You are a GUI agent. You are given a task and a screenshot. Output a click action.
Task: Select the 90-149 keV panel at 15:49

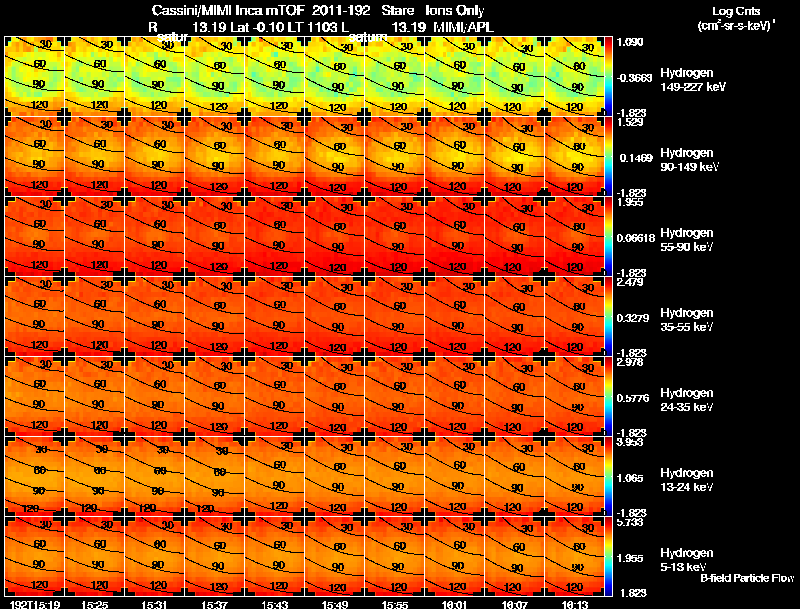click(x=335, y=156)
